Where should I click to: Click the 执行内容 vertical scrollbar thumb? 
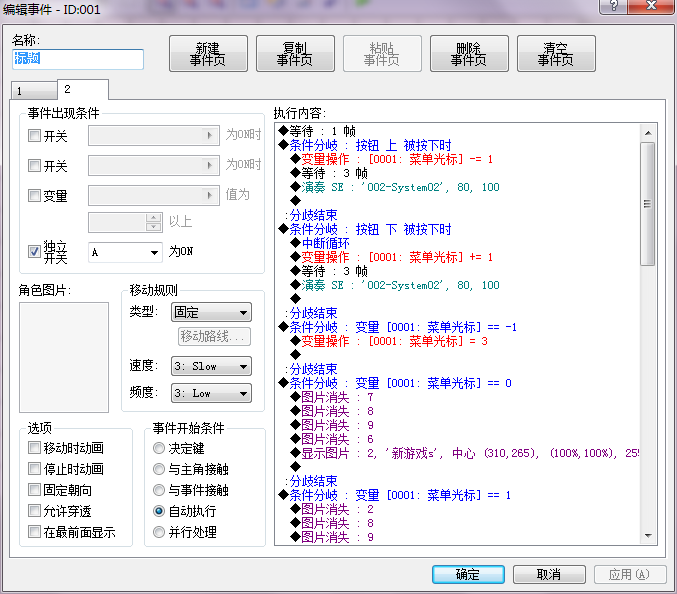point(648,204)
